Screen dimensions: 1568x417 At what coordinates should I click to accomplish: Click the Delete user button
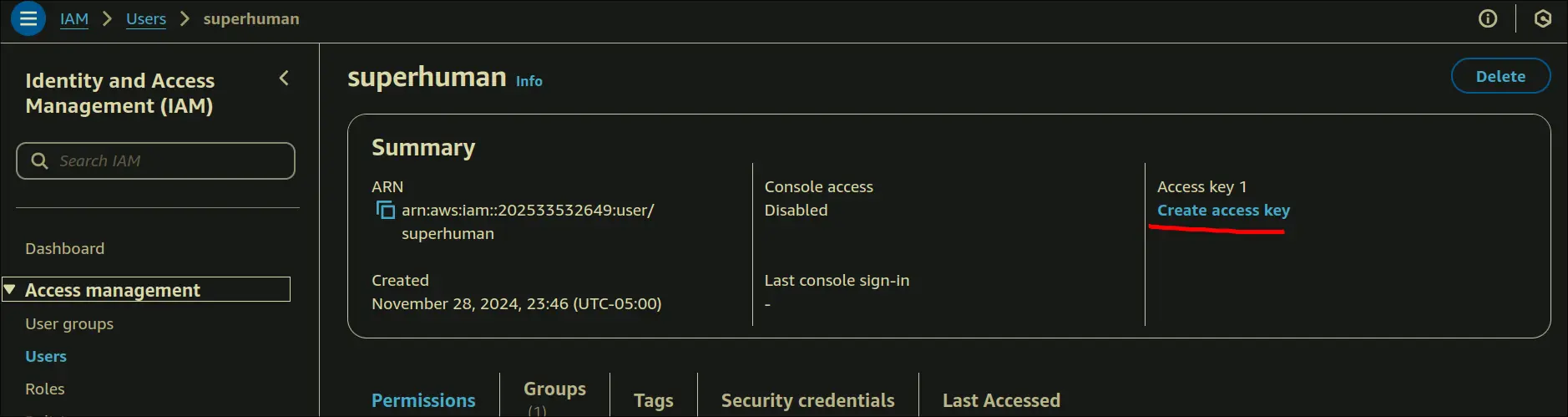pos(1500,76)
